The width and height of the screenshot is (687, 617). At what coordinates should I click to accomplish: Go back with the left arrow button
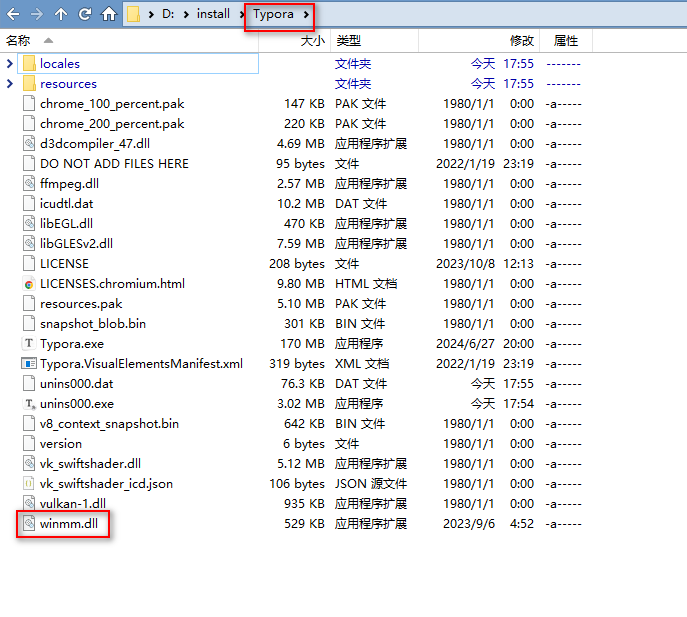[x=13, y=14]
